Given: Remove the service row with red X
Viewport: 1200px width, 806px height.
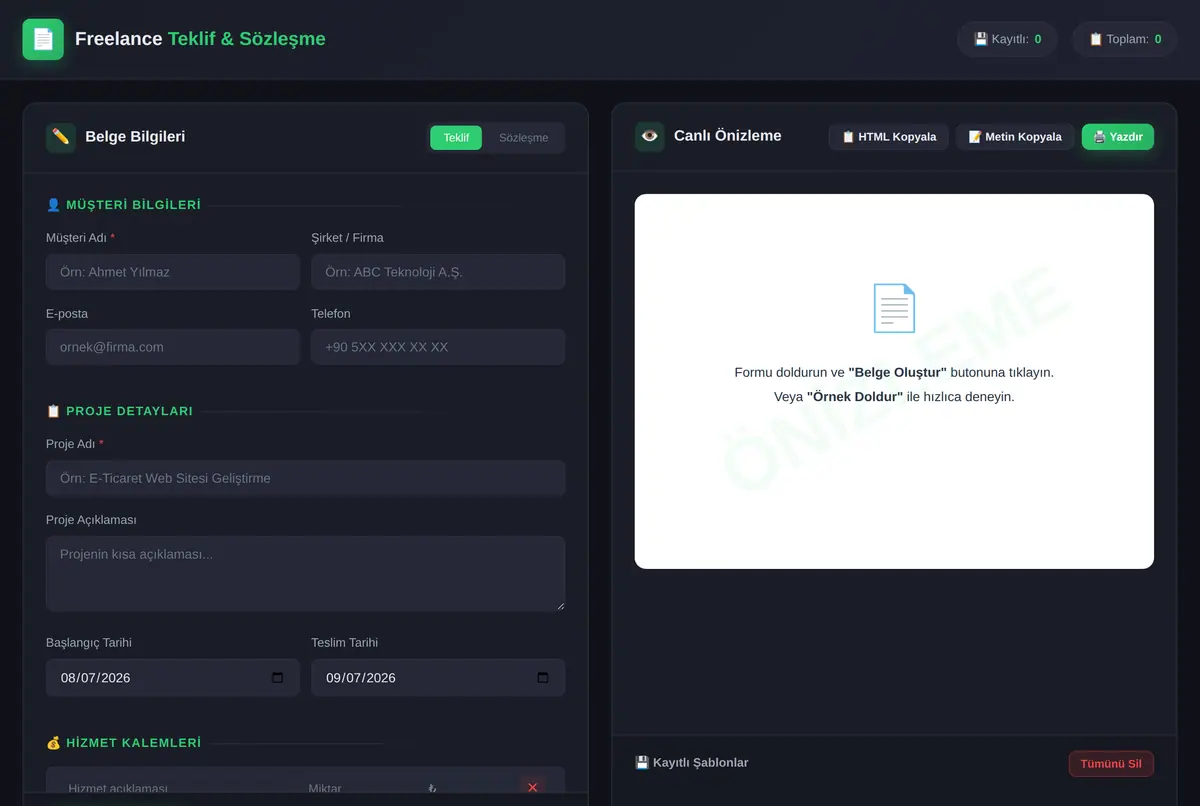Looking at the screenshot, I should pos(532,788).
